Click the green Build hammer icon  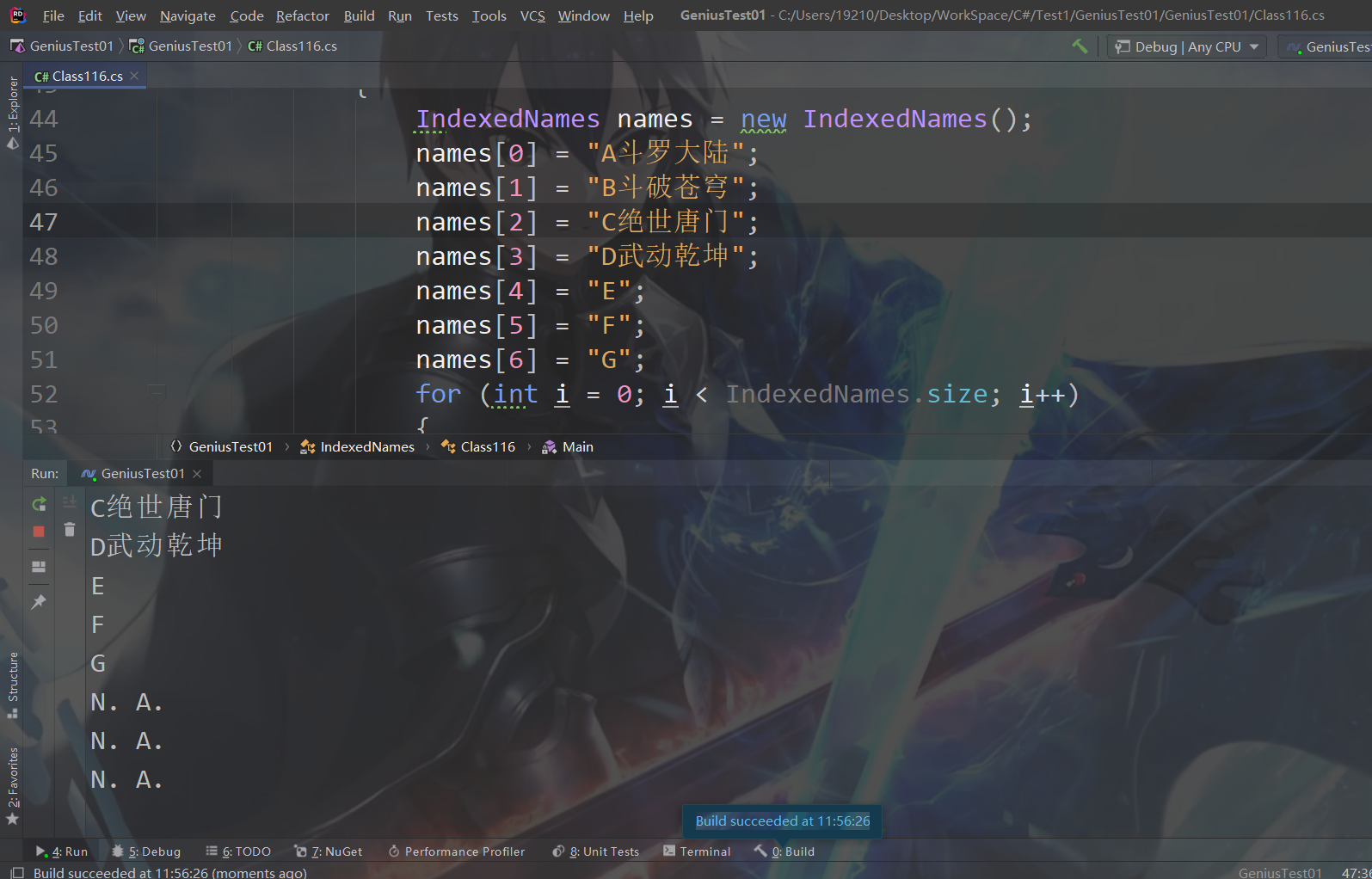click(x=1080, y=46)
